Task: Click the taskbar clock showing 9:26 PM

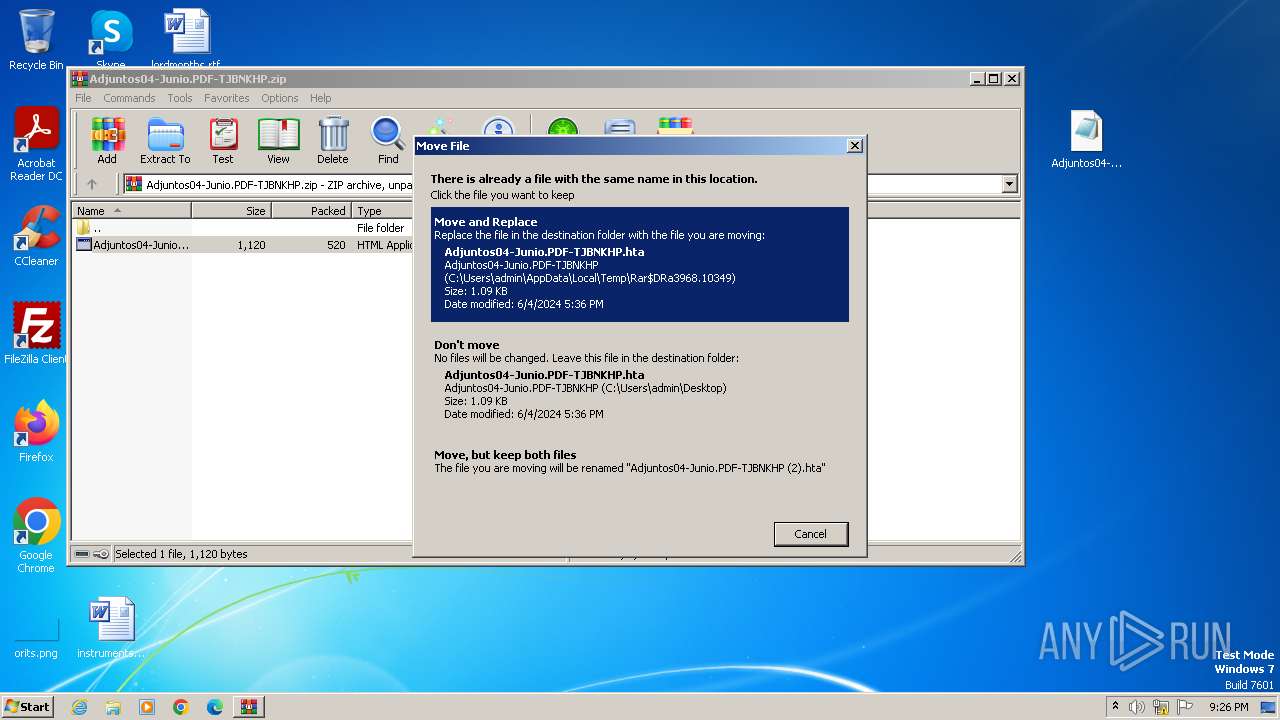Action: coord(1228,707)
